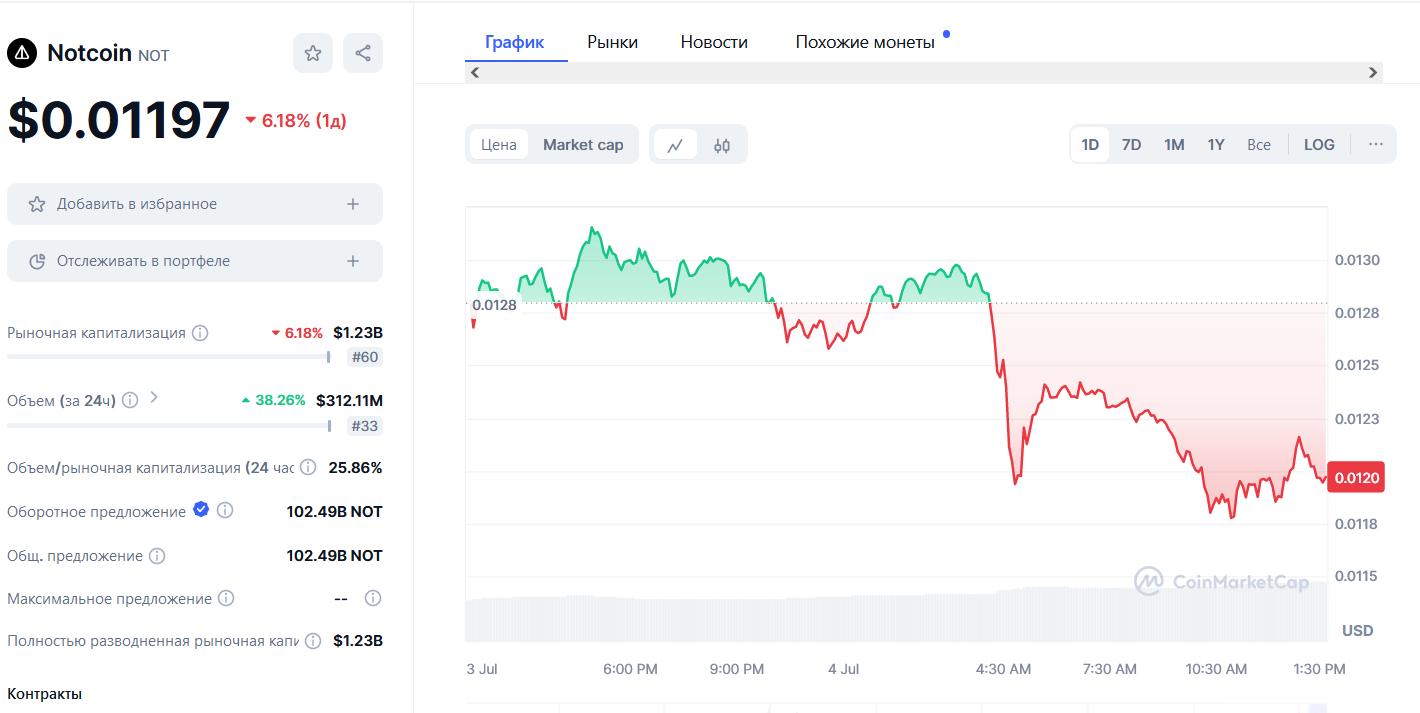Select the 7D time range

1131,145
